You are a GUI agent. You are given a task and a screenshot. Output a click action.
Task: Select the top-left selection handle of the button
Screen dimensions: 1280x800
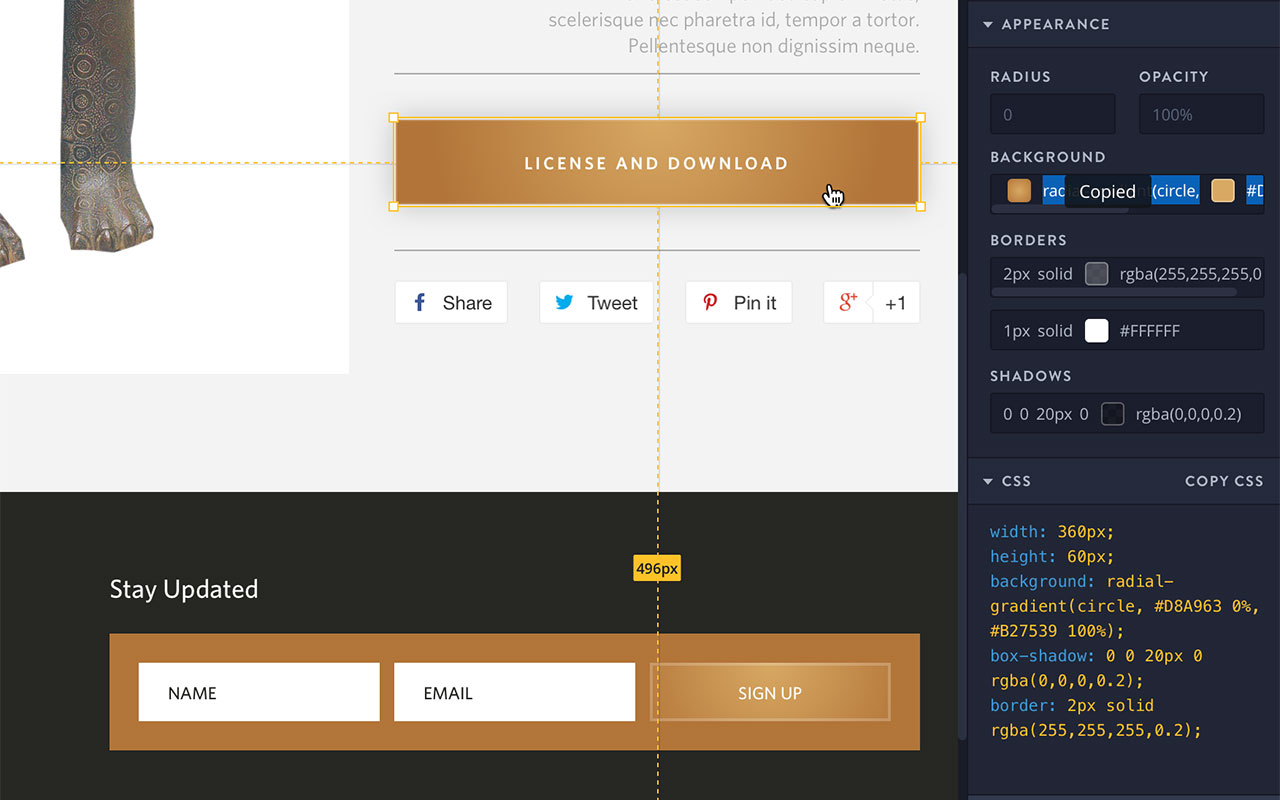point(394,118)
